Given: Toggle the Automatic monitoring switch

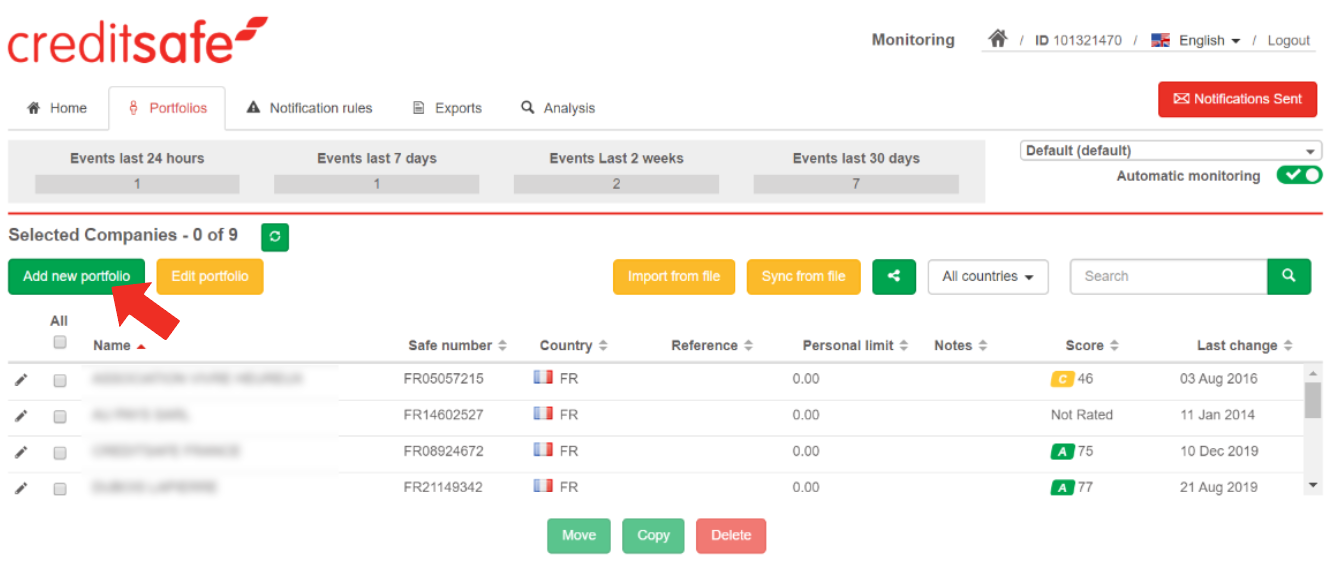Looking at the screenshot, I should (1299, 176).
